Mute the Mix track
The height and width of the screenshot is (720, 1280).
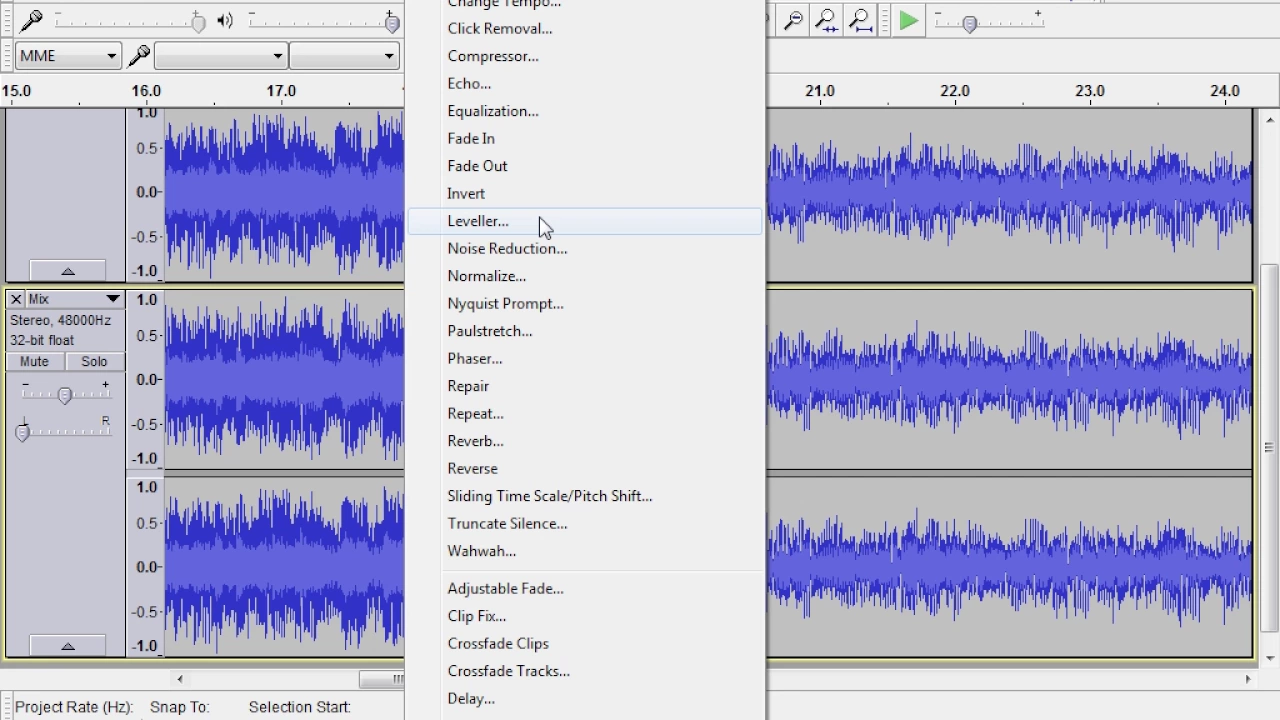[x=34, y=361]
